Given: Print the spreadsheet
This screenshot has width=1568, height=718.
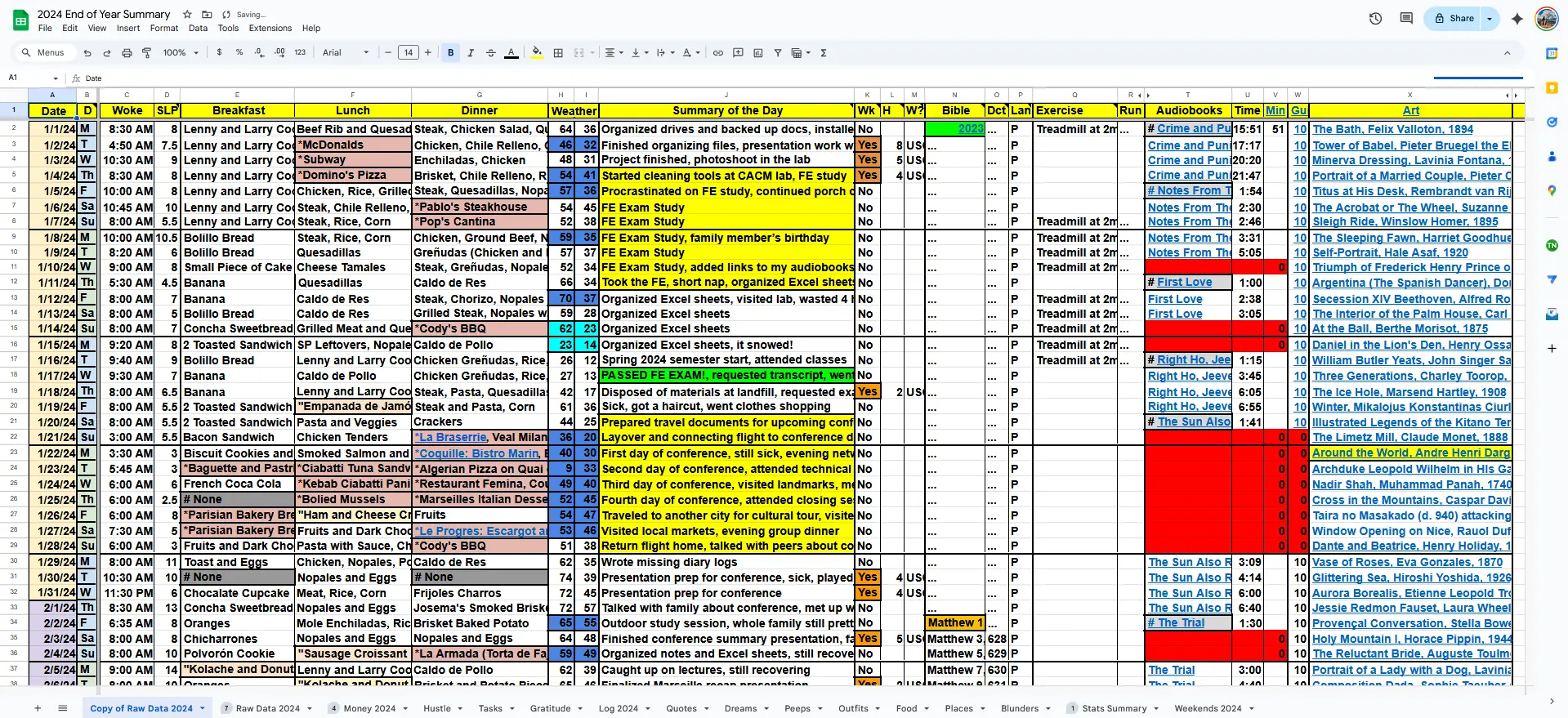Looking at the screenshot, I should coord(127,53).
